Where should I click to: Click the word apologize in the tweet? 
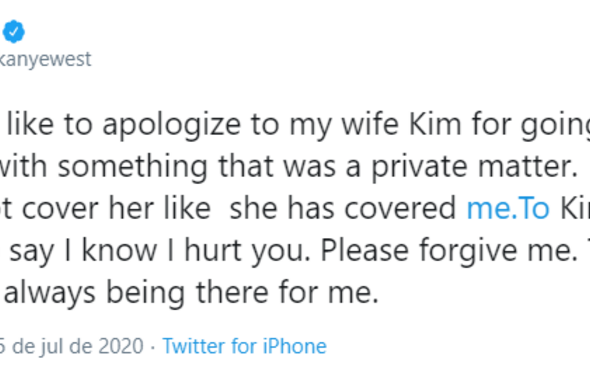[x=172, y=126]
